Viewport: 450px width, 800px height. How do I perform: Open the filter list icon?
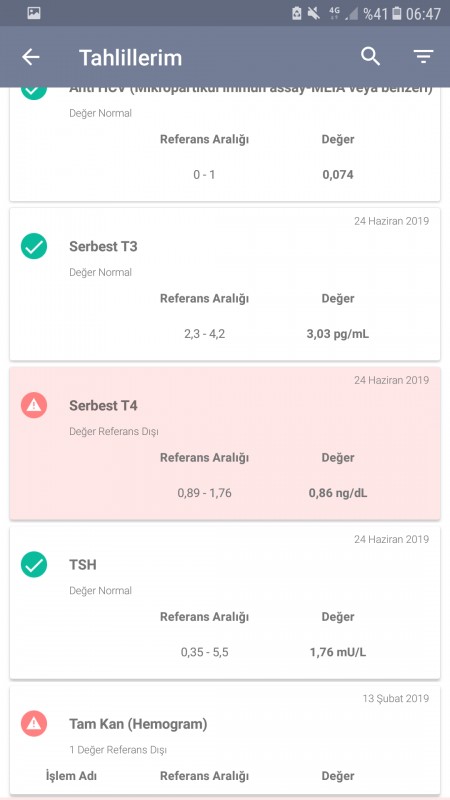[x=423, y=57]
